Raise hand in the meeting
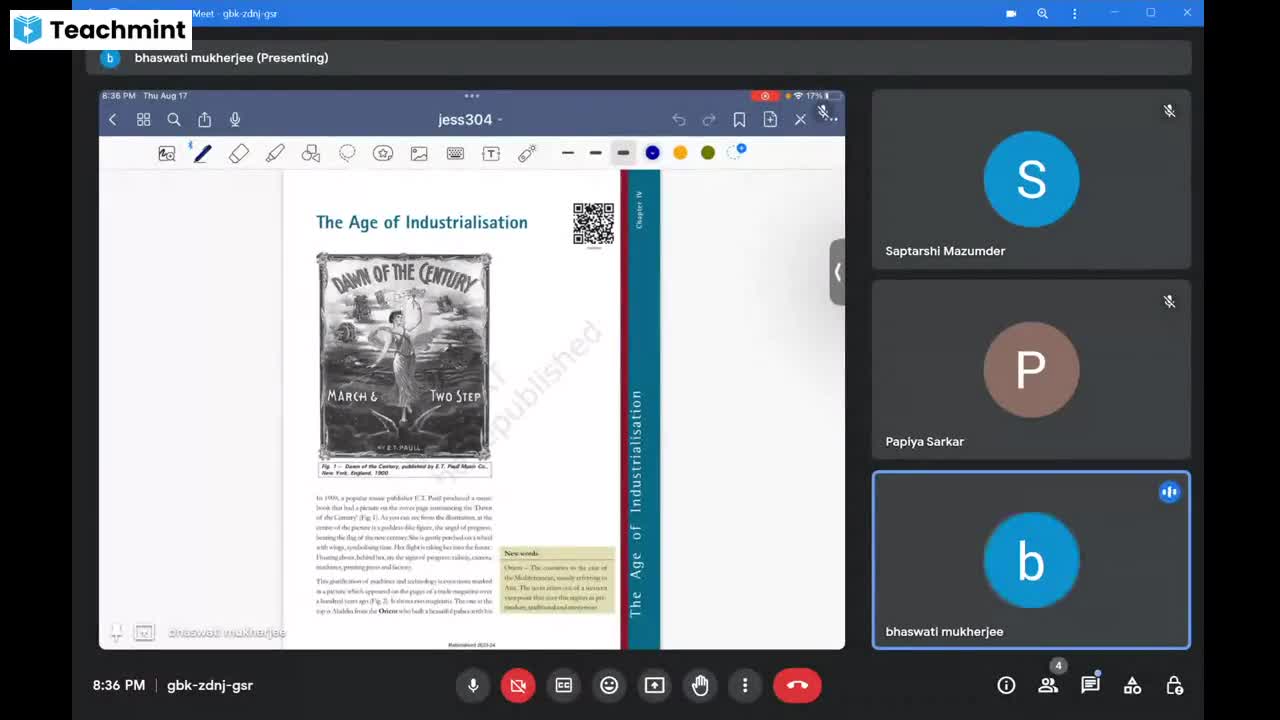This screenshot has width=1280, height=720. tap(700, 685)
